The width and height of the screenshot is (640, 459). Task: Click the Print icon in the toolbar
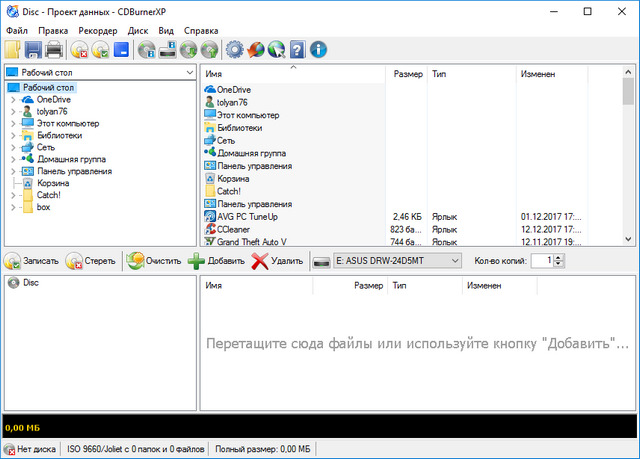(x=54, y=48)
